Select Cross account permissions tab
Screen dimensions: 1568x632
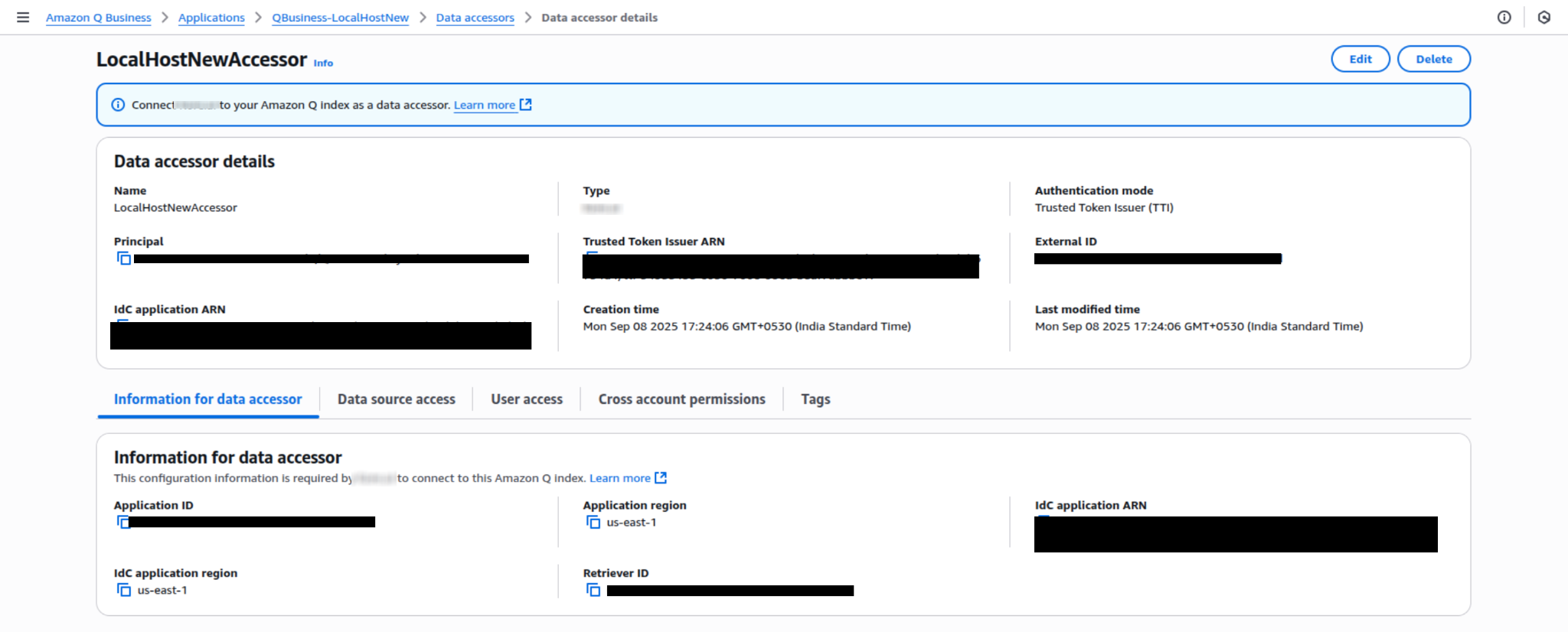coord(681,399)
